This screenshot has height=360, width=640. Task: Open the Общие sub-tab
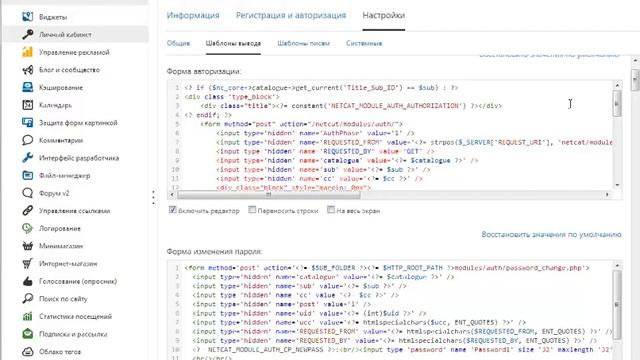(x=178, y=43)
